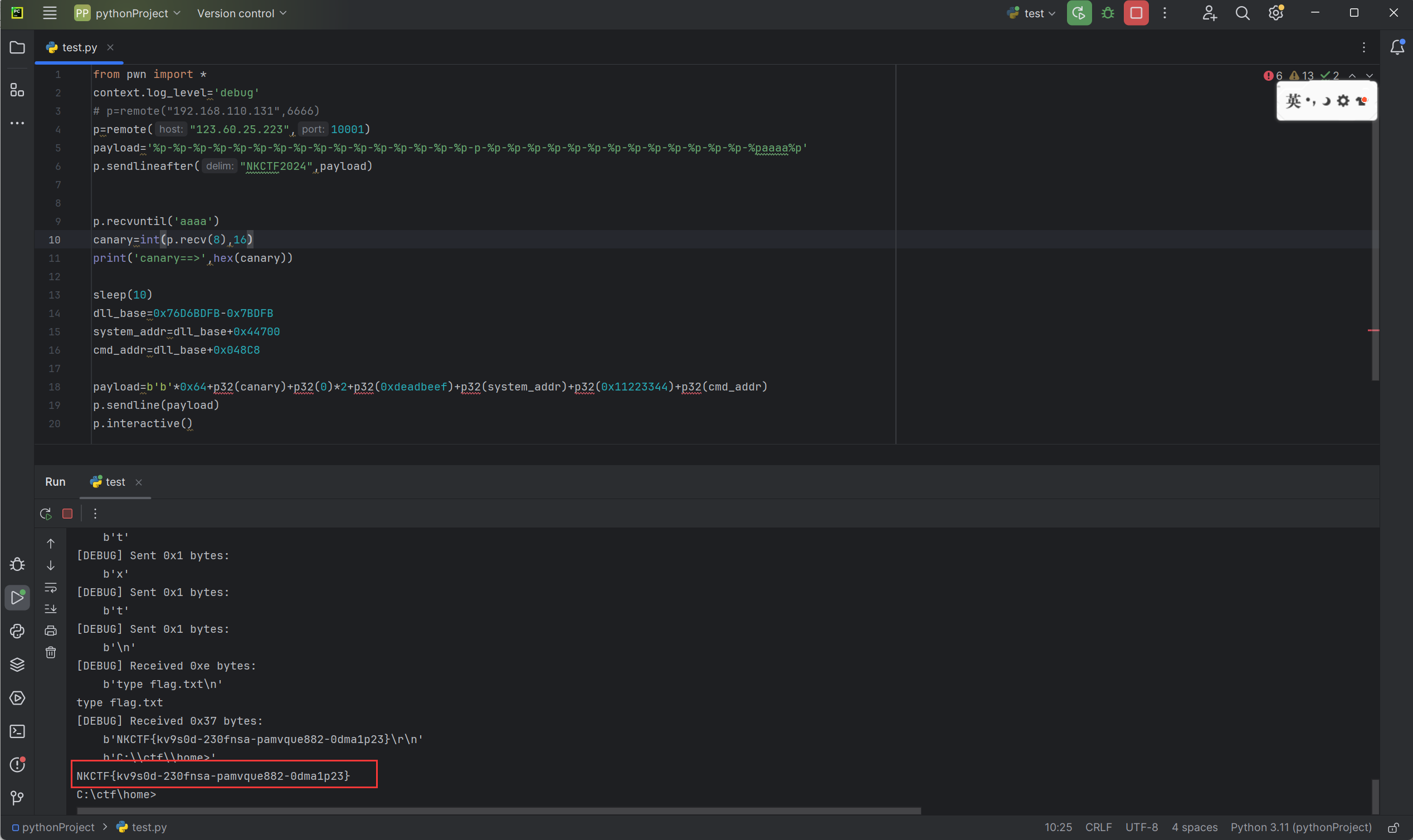The width and height of the screenshot is (1413, 840).
Task: Show more tool windows ellipsis
Action: pos(17,123)
